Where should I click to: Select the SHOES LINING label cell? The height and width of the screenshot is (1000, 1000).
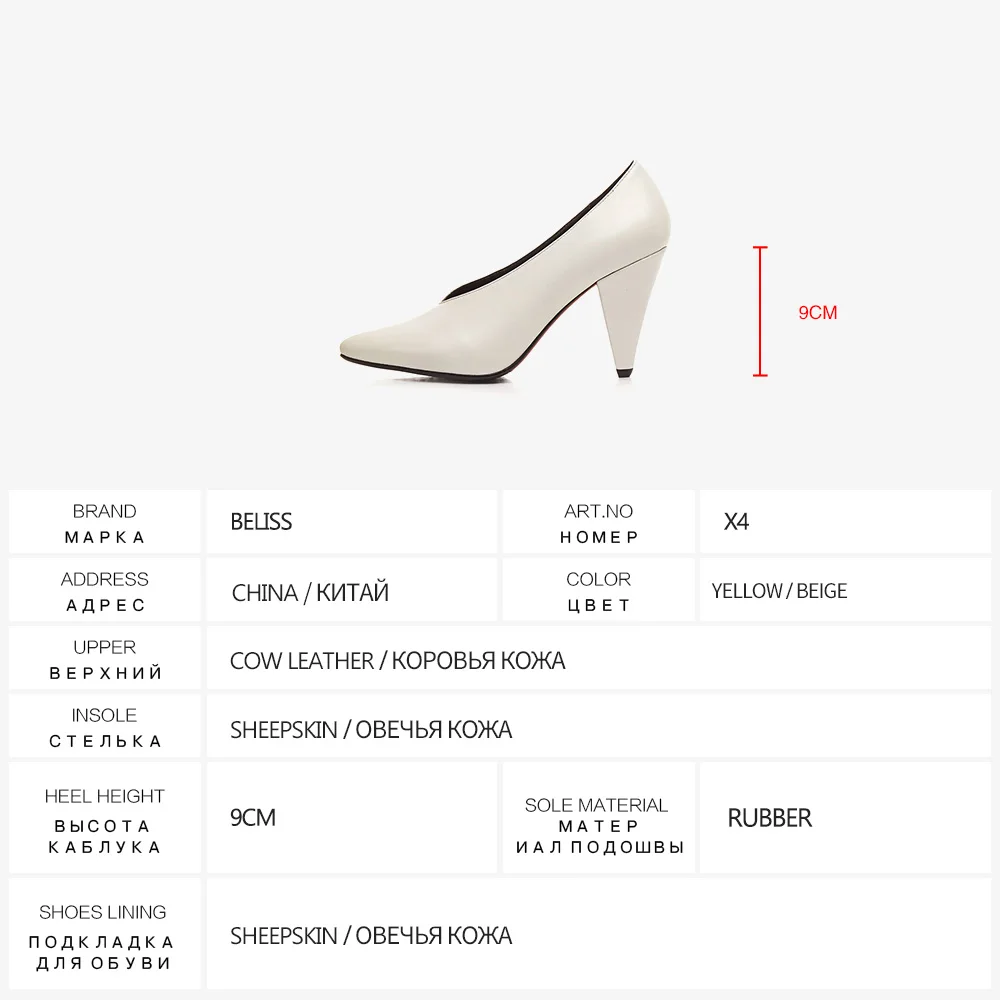[x=105, y=934]
